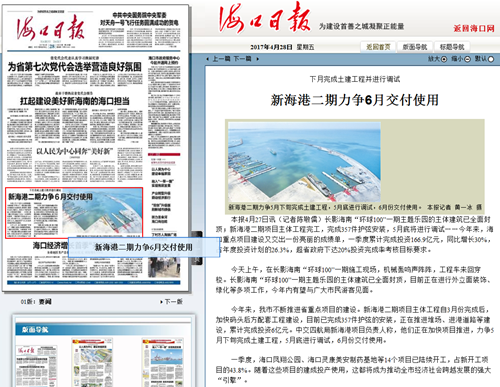Select highlighted 新海港二期 article on page preview
This screenshot has height=387, width=500.
pos(74,213)
